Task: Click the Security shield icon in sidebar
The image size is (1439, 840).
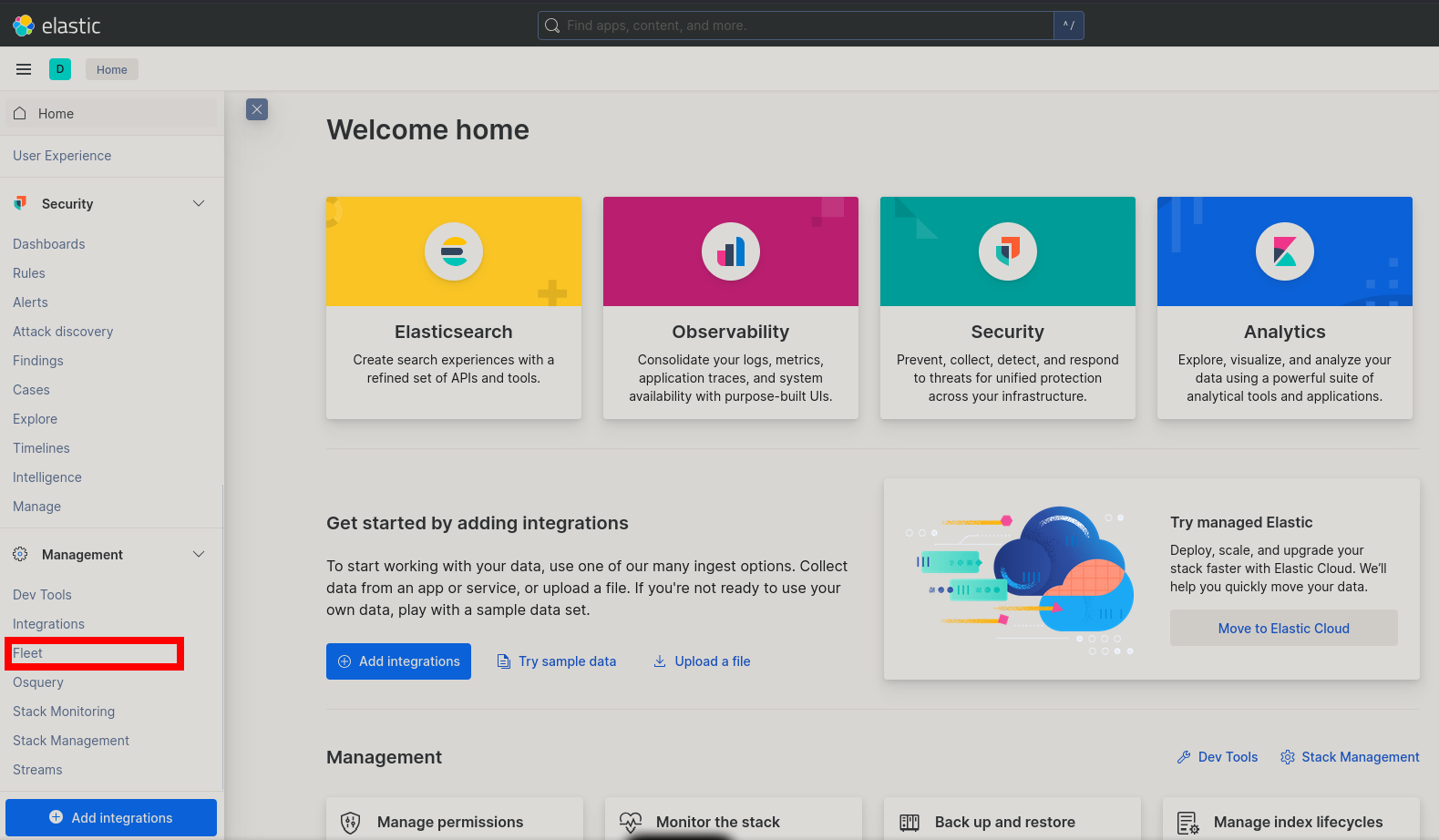Action: tap(20, 203)
